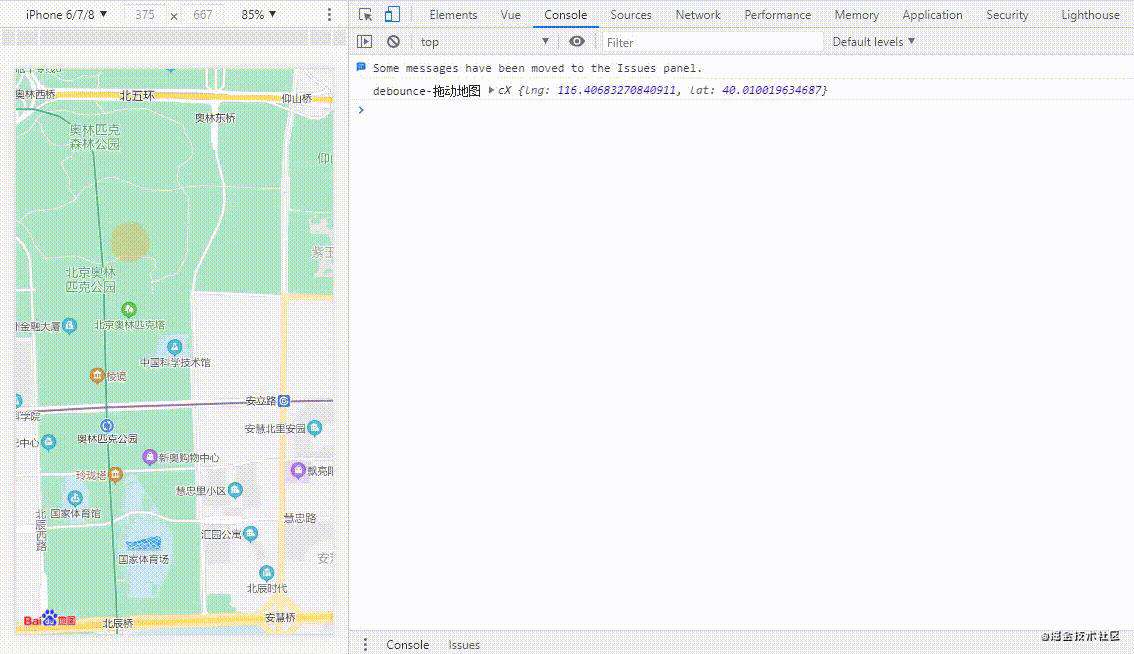Image resolution: width=1134 pixels, height=654 pixels.
Task: Create live expression with the eye icon
Action: pos(576,42)
